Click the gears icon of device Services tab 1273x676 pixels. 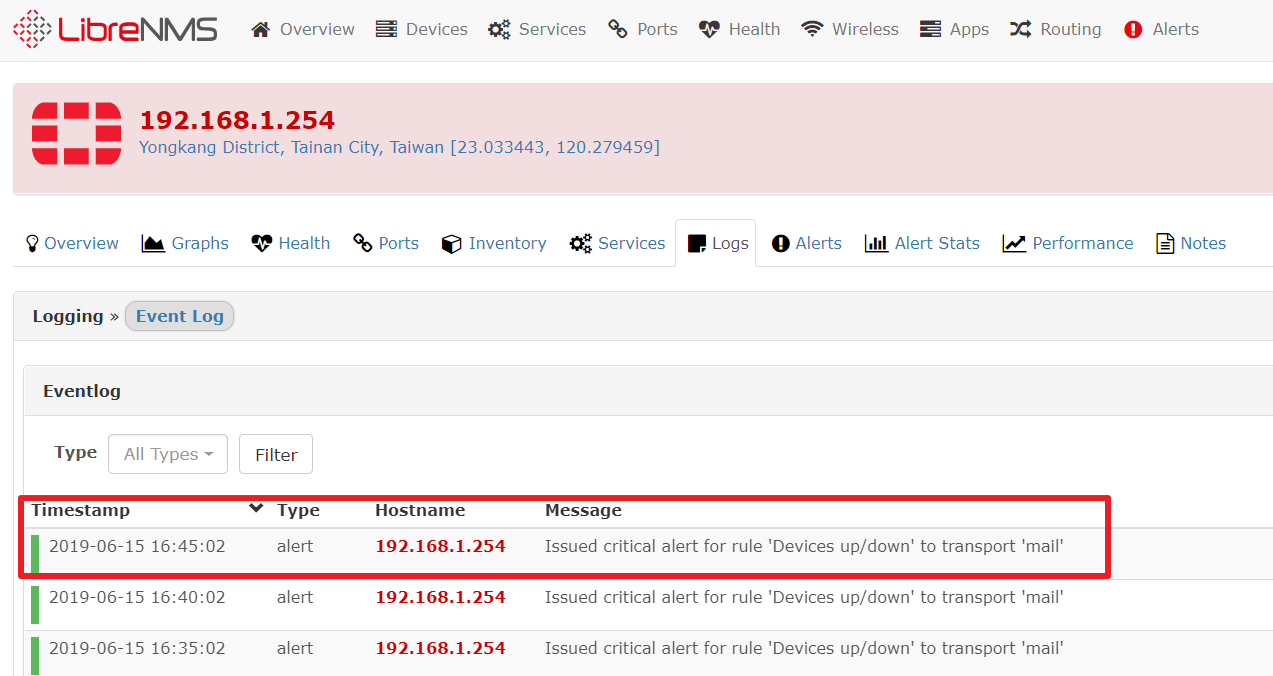[x=581, y=243]
